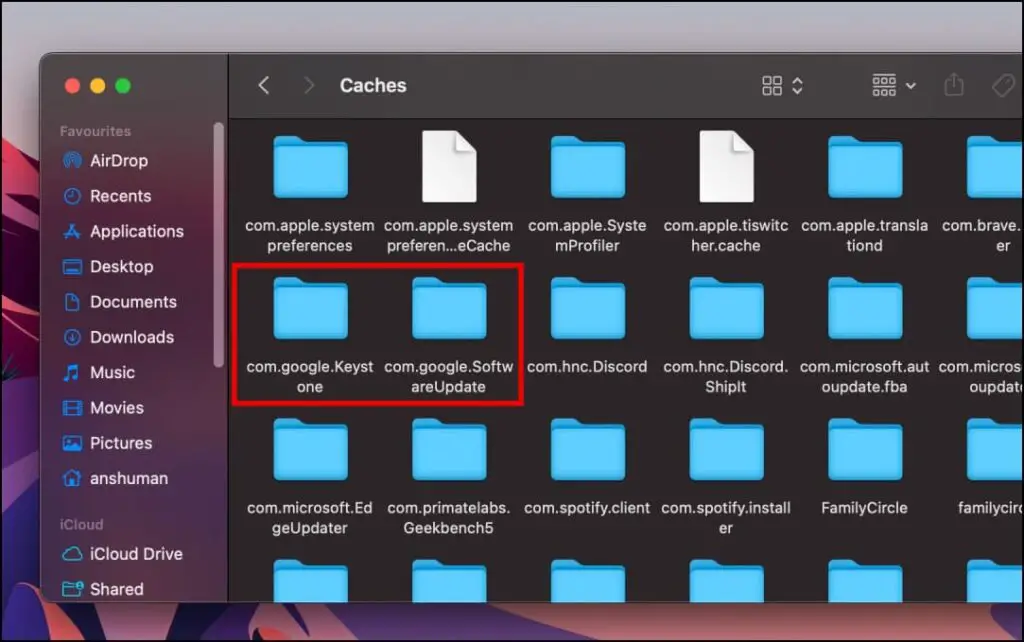Select the com.apple.tiswitcher.cache file icon
The image size is (1024, 642).
[726, 167]
